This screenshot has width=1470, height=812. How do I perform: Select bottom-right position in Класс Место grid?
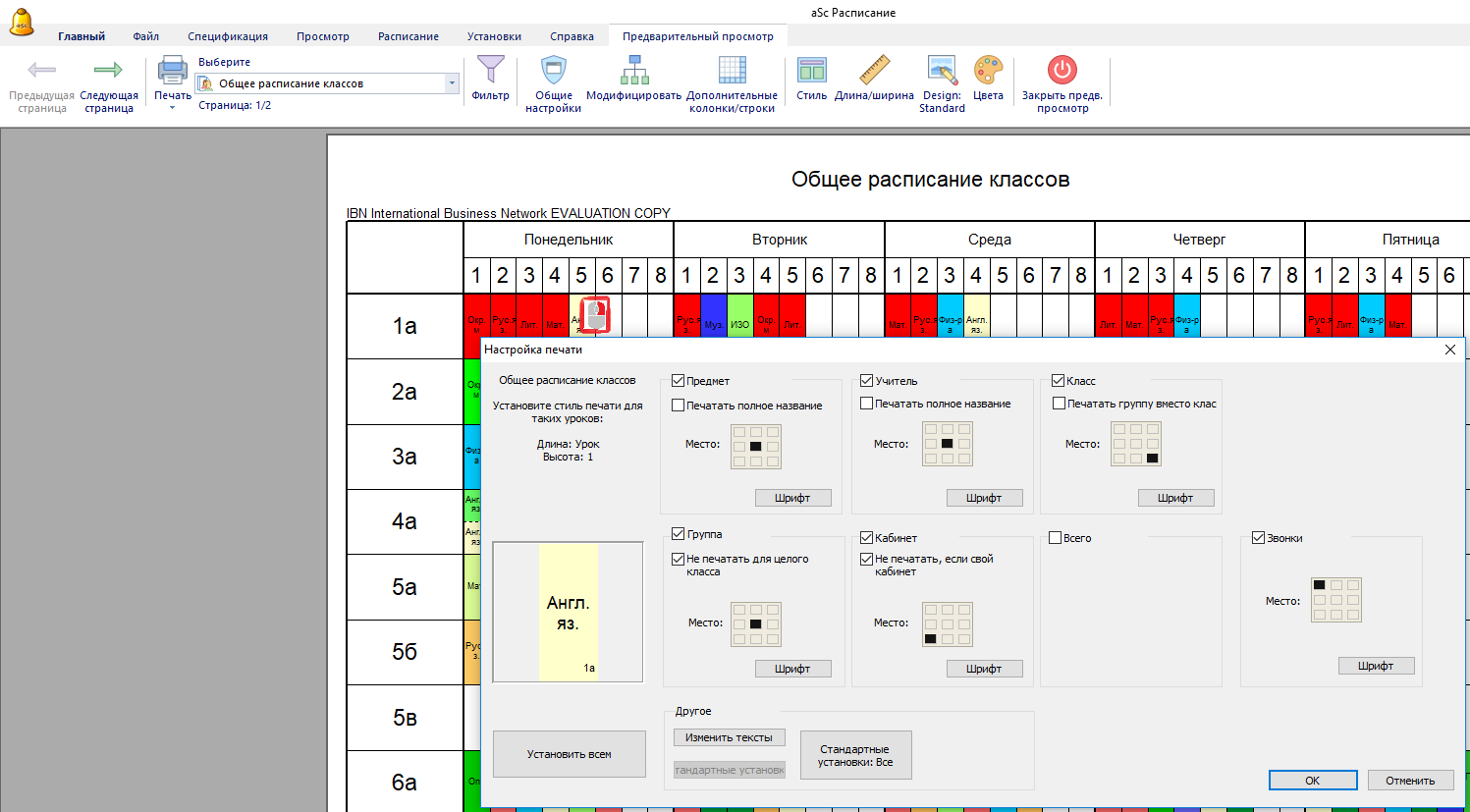1153,459
